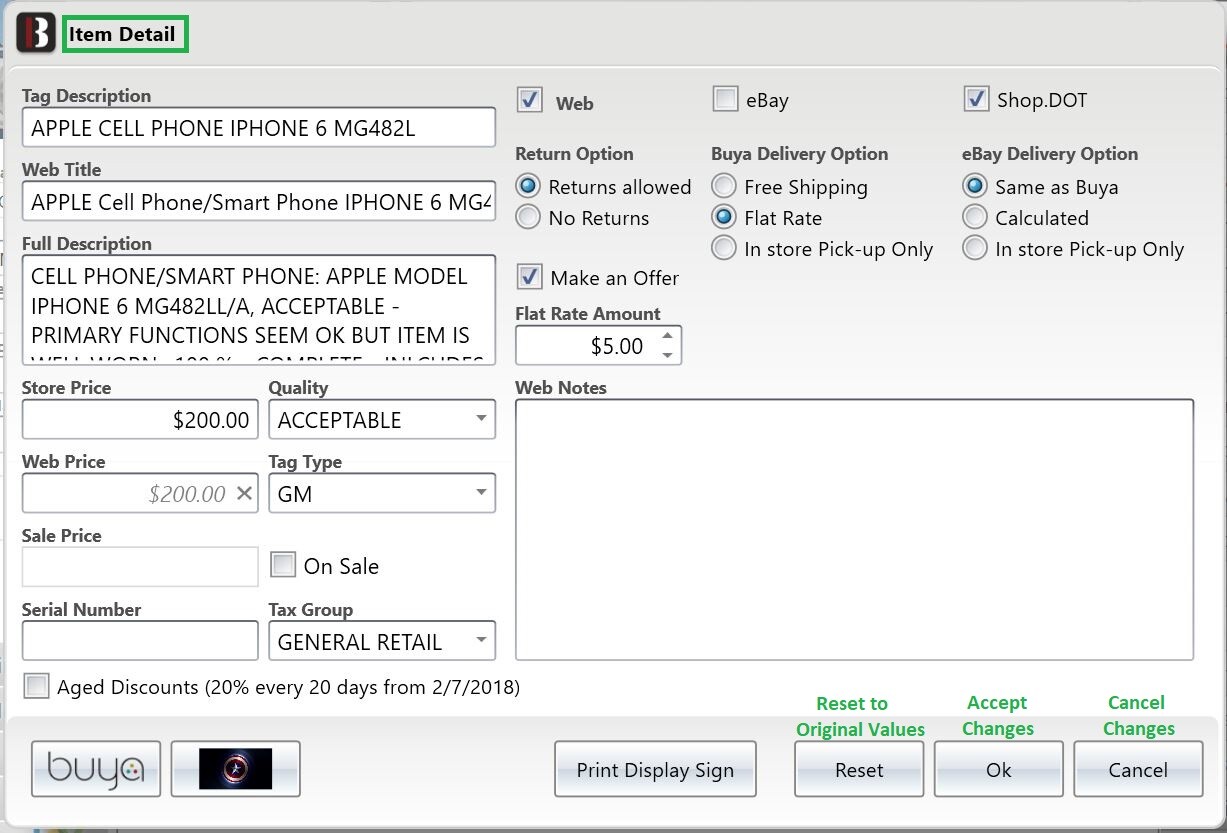Viewport: 1227px width, 833px height.
Task: Click Ok to accept changes
Action: click(998, 769)
